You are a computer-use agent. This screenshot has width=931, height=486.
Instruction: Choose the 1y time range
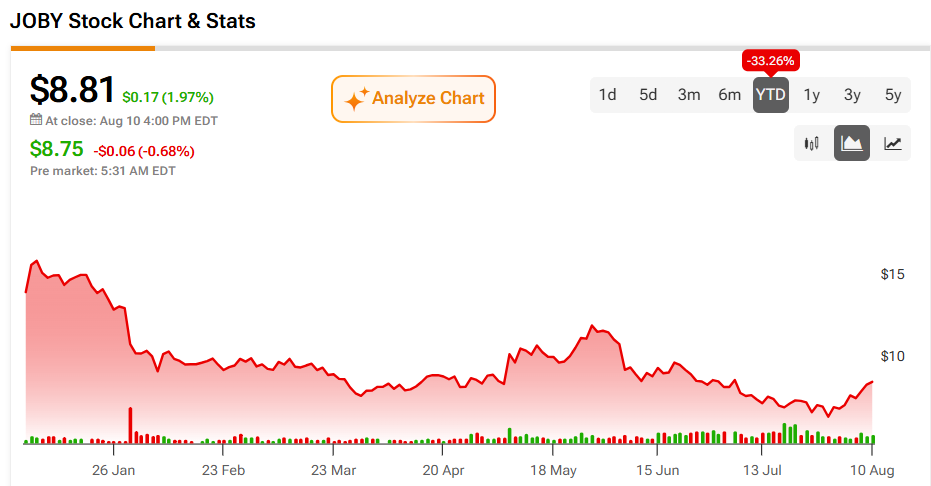tap(812, 95)
